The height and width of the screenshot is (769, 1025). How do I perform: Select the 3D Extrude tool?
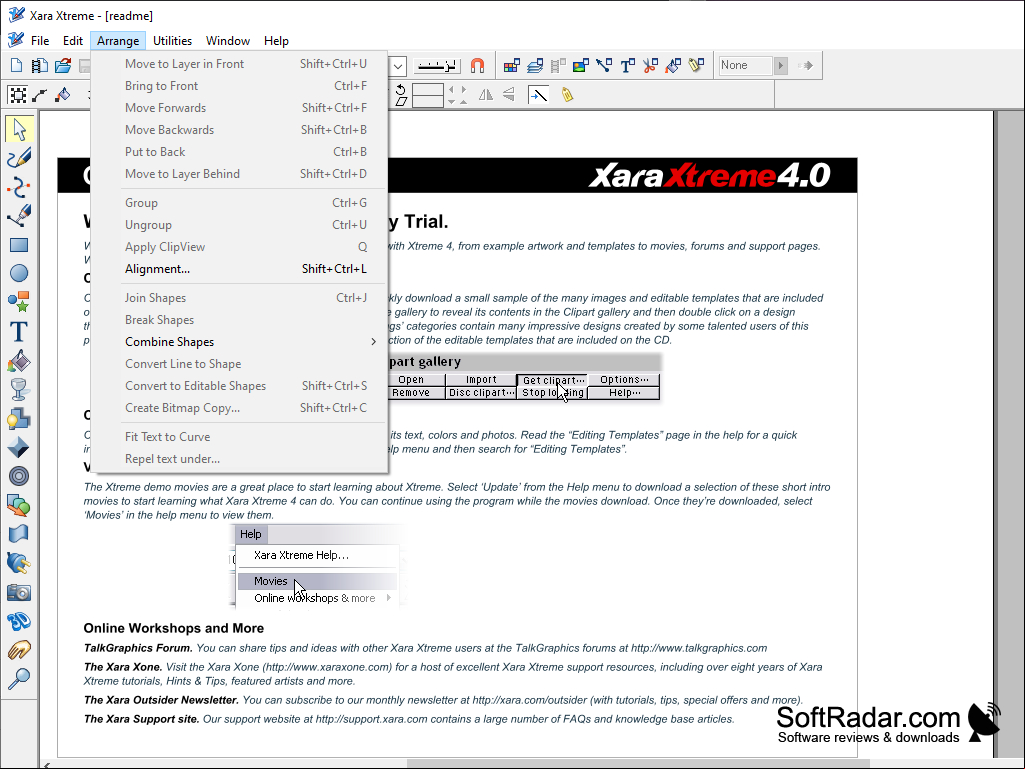(x=19, y=621)
